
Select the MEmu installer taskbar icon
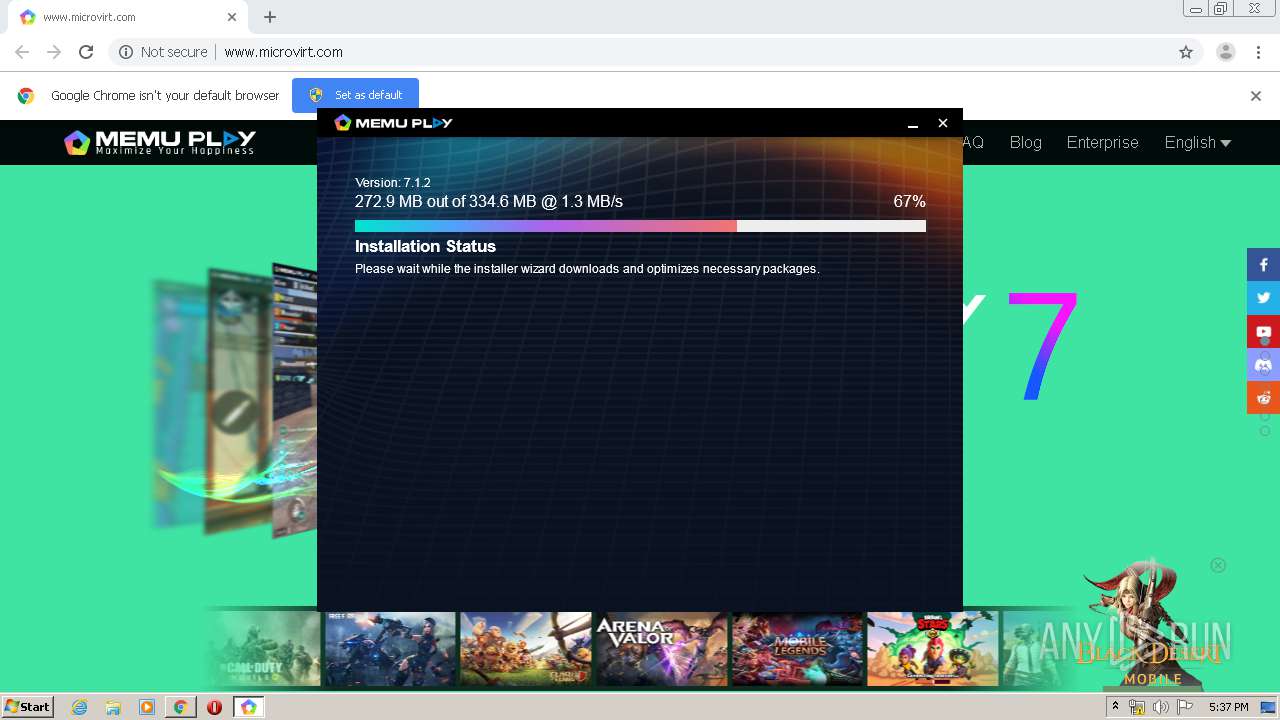tap(248, 707)
